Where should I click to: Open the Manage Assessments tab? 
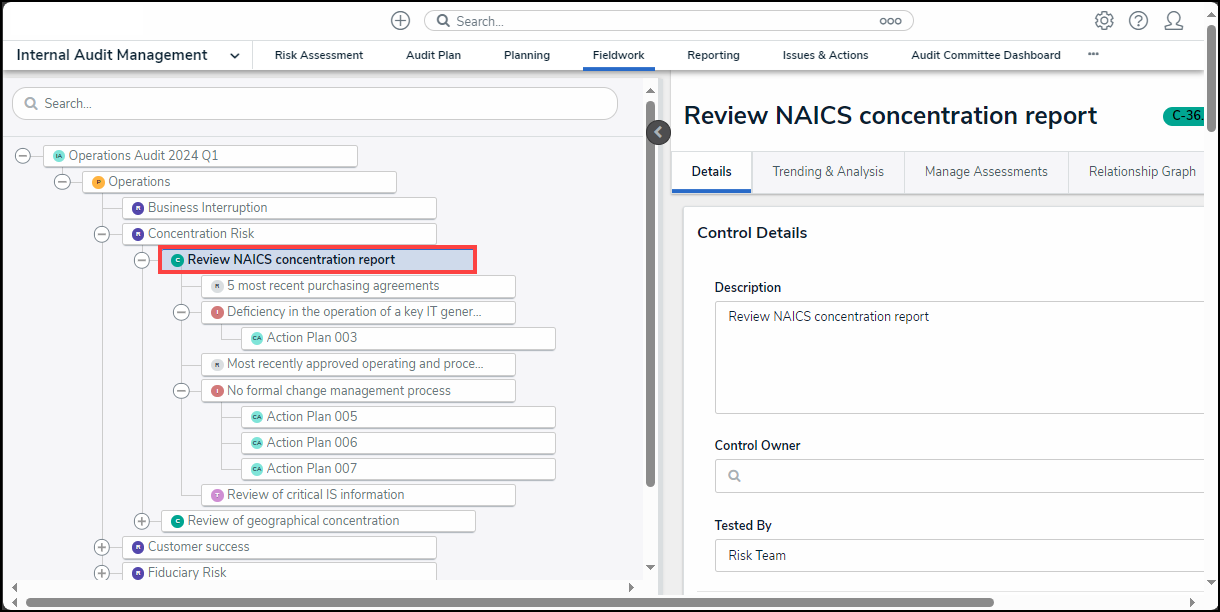(985, 172)
